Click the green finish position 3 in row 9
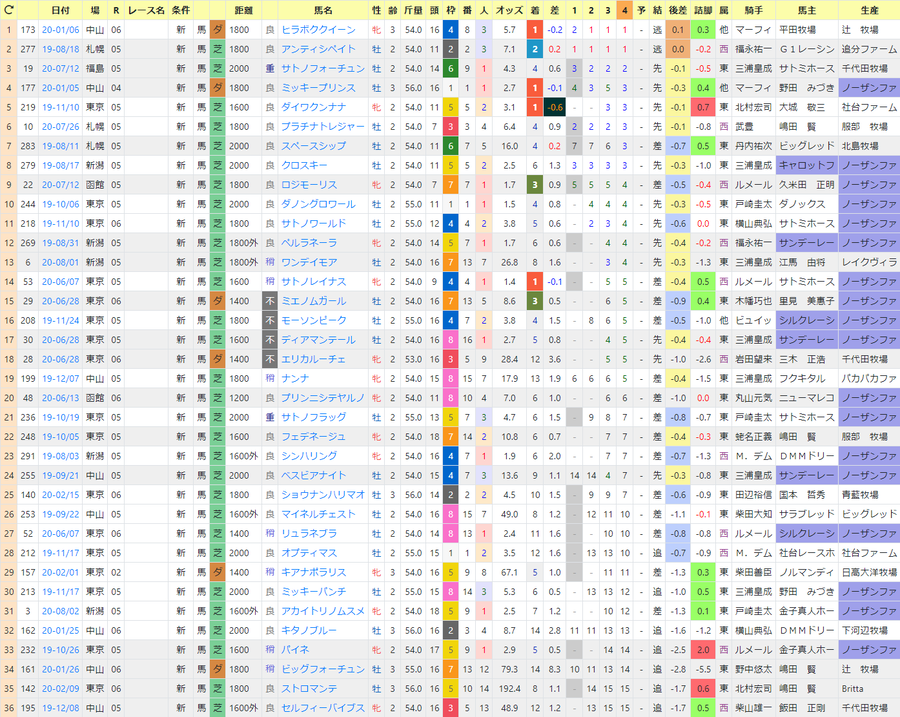This screenshot has width=900, height=717. pos(535,185)
